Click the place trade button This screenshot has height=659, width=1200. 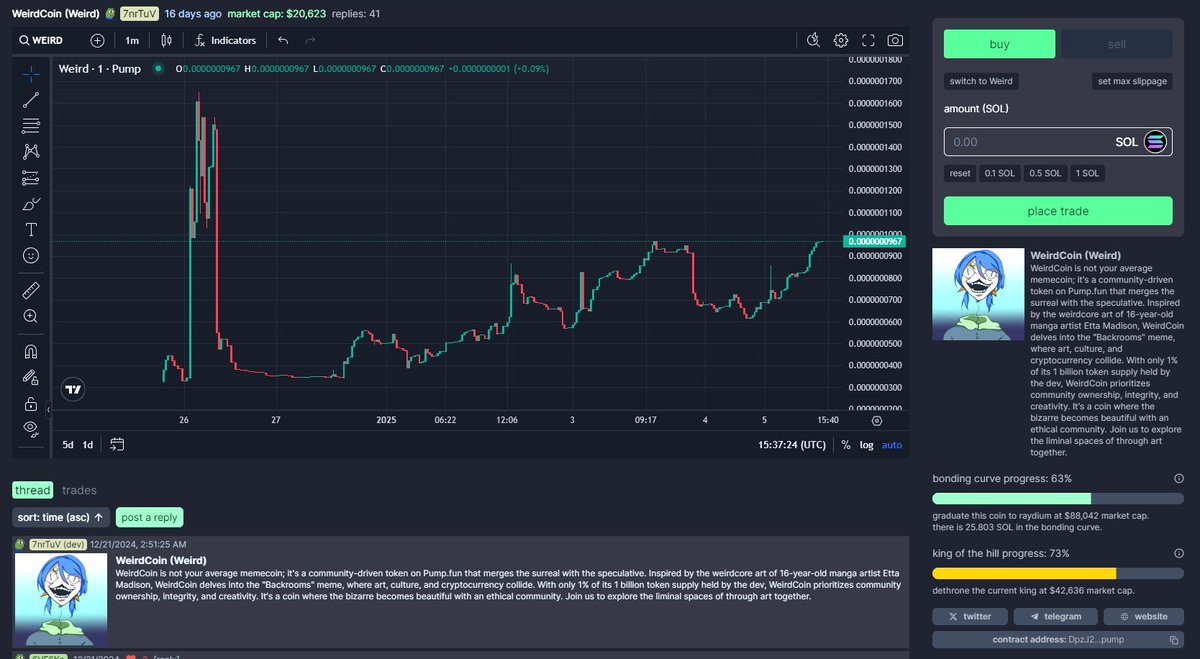click(x=1058, y=211)
